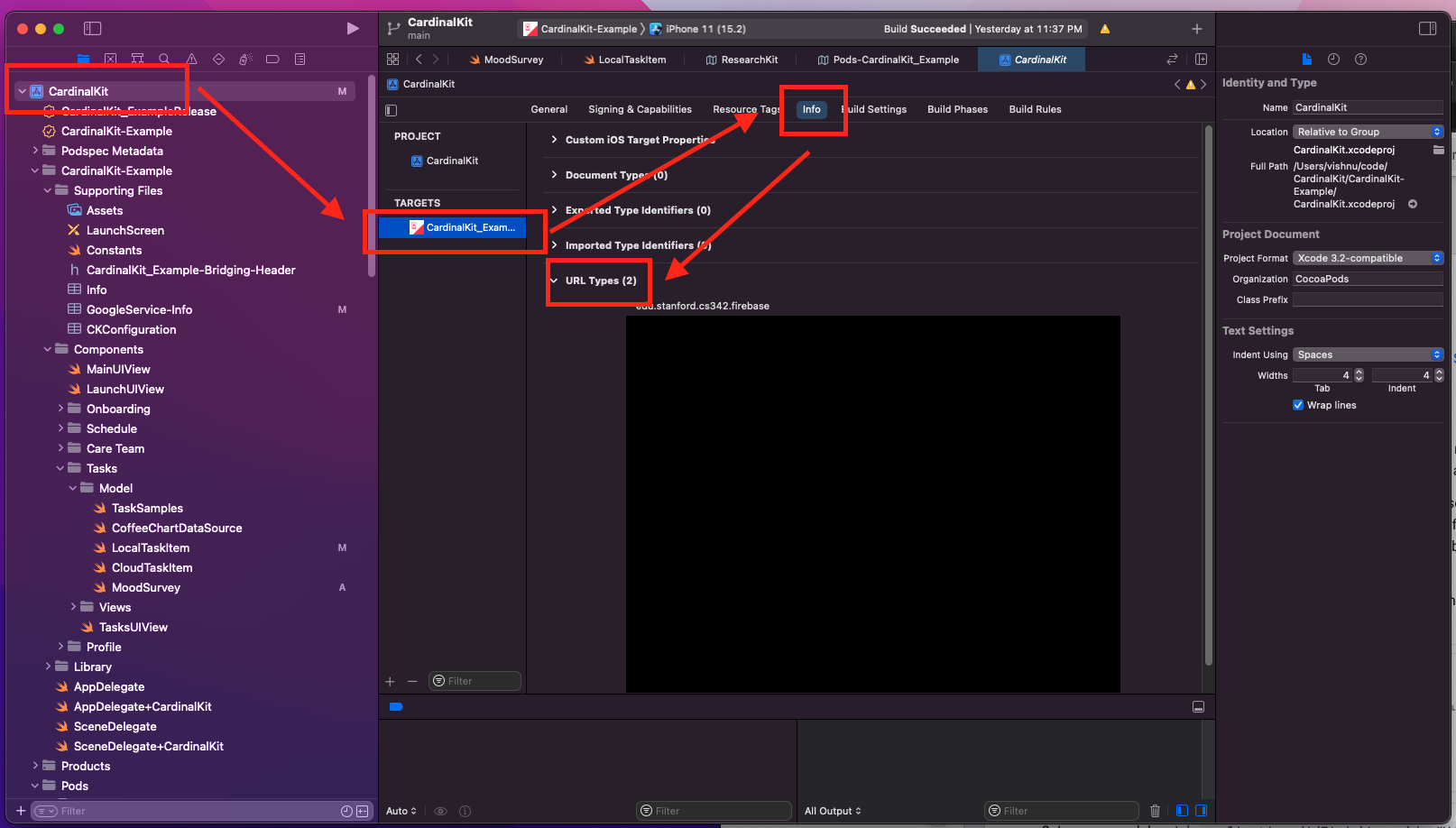Show the History inspector clock icon
The width and height of the screenshot is (1456, 828).
1333,60
